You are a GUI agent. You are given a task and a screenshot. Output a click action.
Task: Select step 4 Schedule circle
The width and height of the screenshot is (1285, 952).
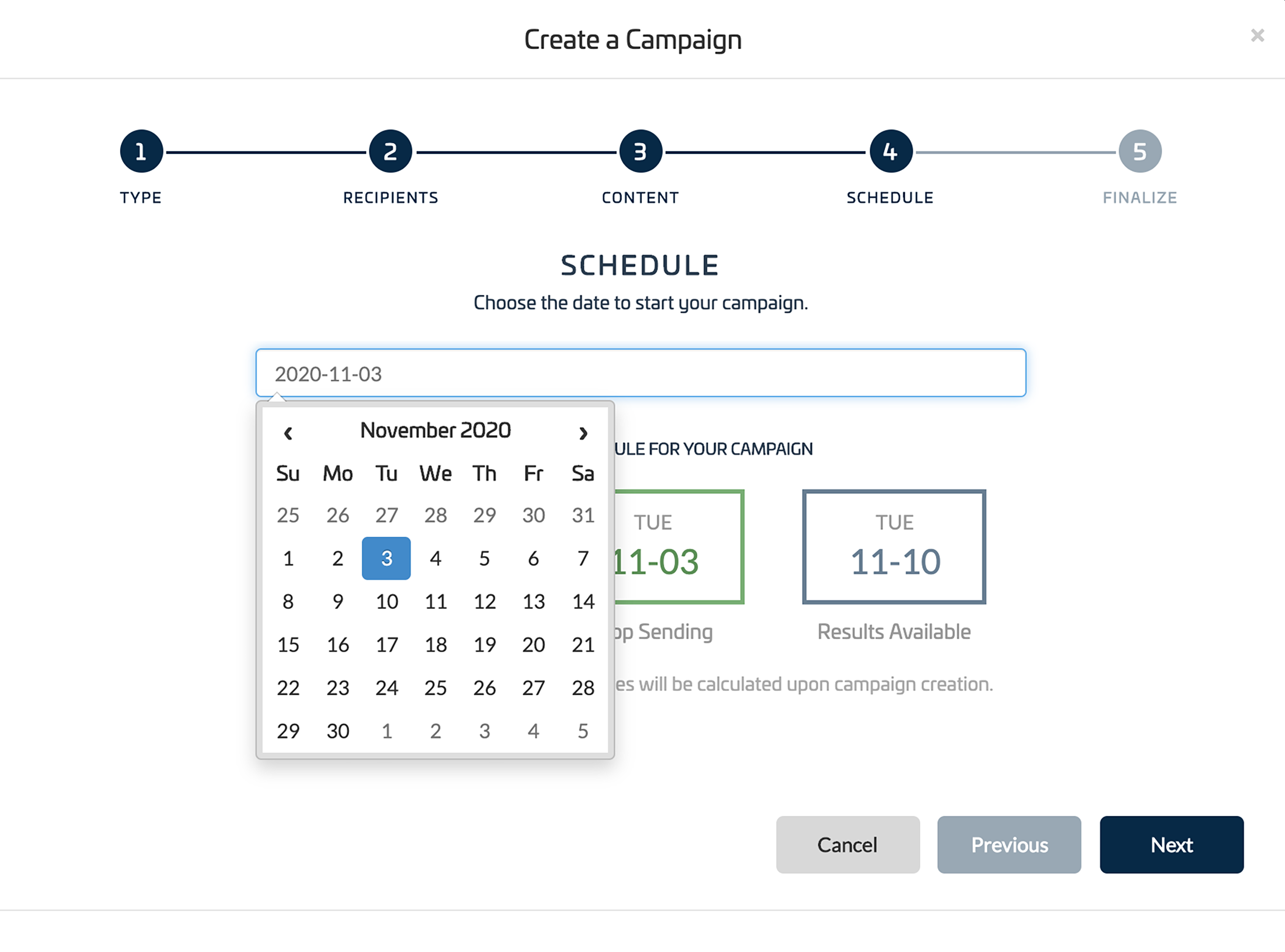[x=890, y=152]
